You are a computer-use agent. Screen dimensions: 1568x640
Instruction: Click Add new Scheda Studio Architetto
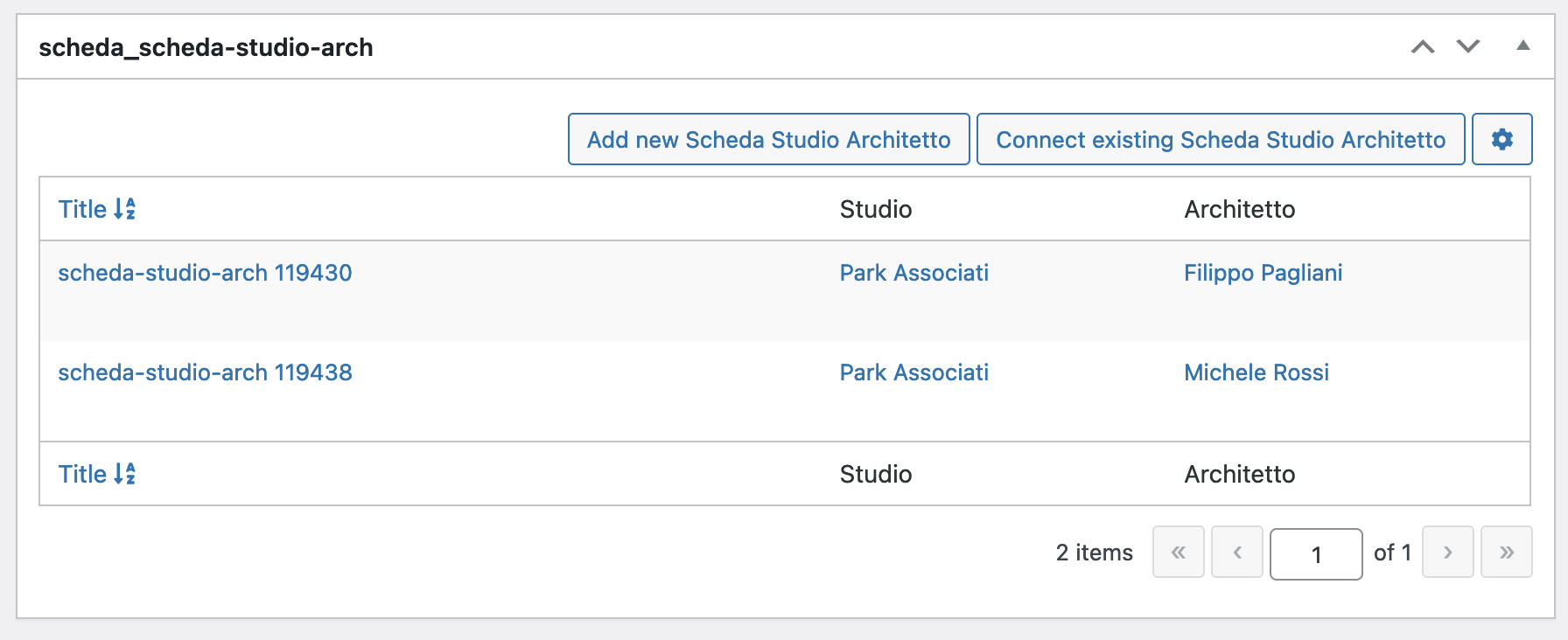[768, 139]
